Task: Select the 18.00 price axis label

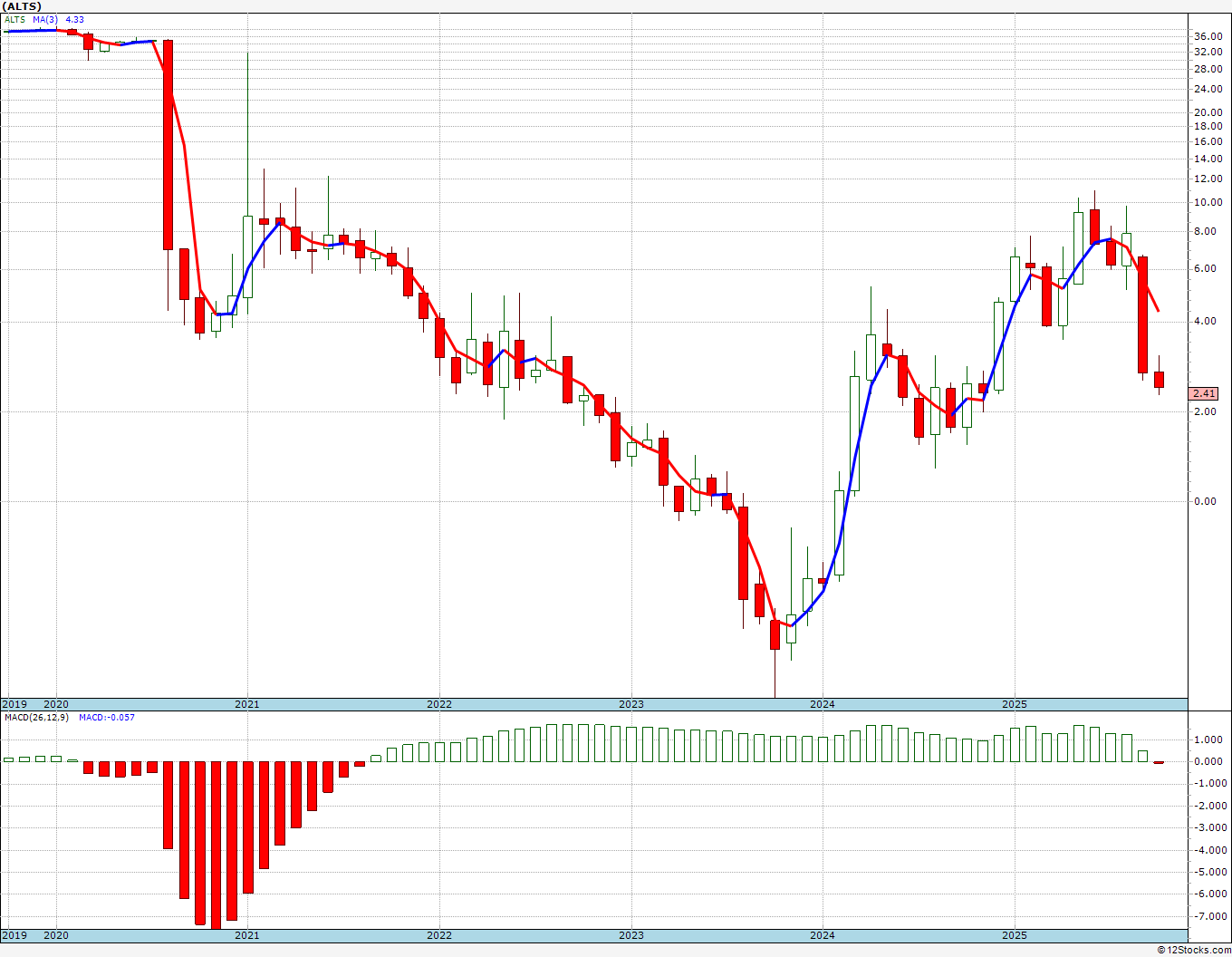Action: (x=1207, y=126)
